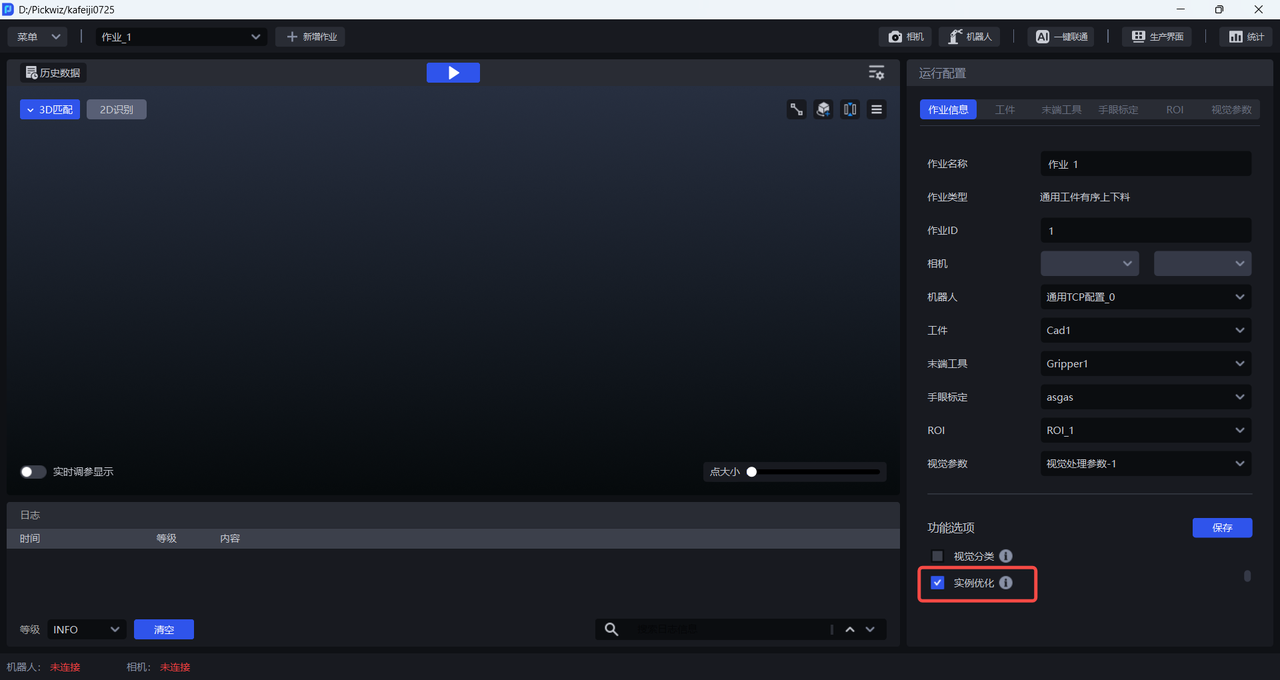Open the 生产界面 production view

click(x=1157, y=37)
